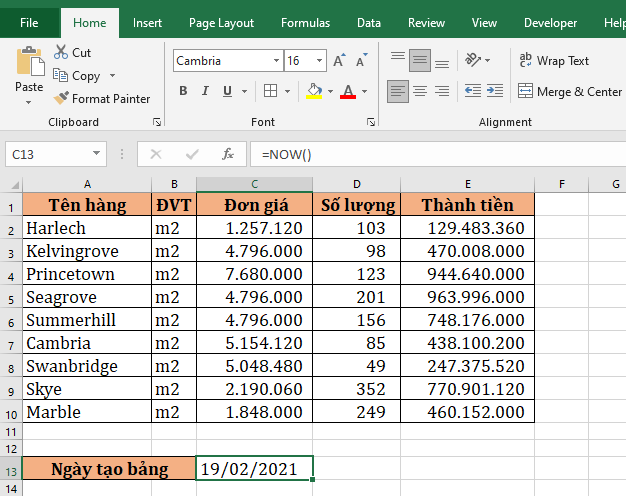The width and height of the screenshot is (626, 496).
Task: Increase font size with the larger A icon
Action: click(x=339, y=61)
